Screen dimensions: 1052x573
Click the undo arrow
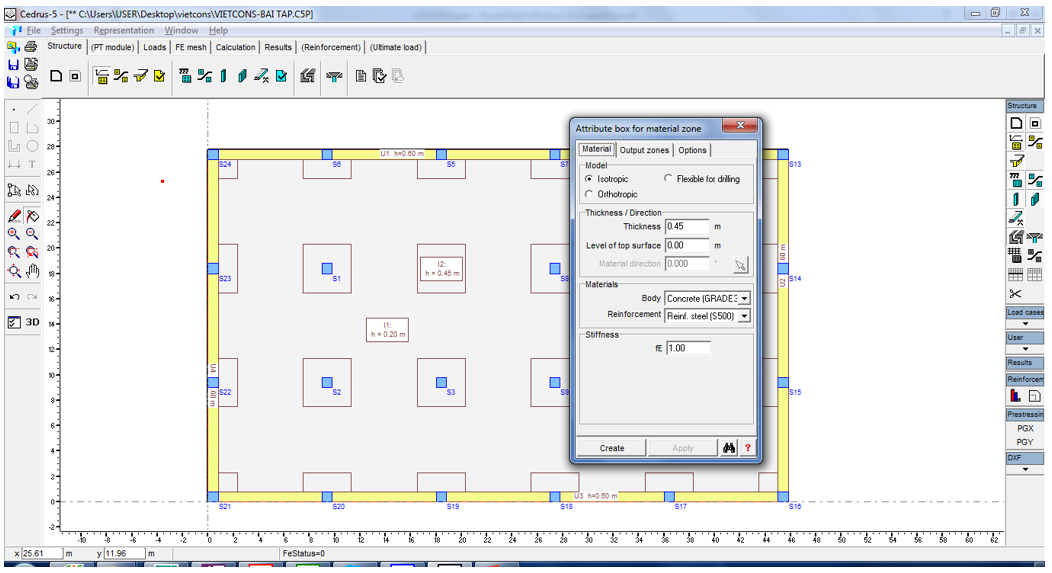click(x=14, y=297)
